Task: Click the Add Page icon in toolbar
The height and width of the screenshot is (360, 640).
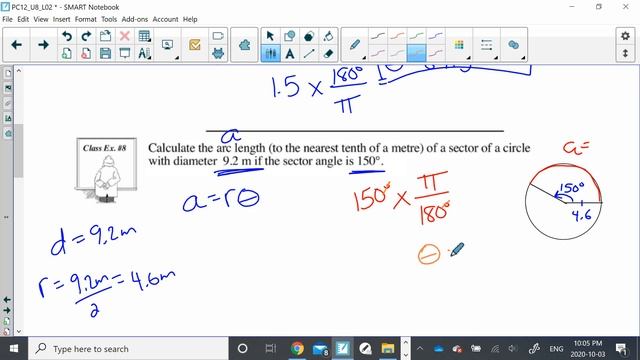Action: [67, 53]
